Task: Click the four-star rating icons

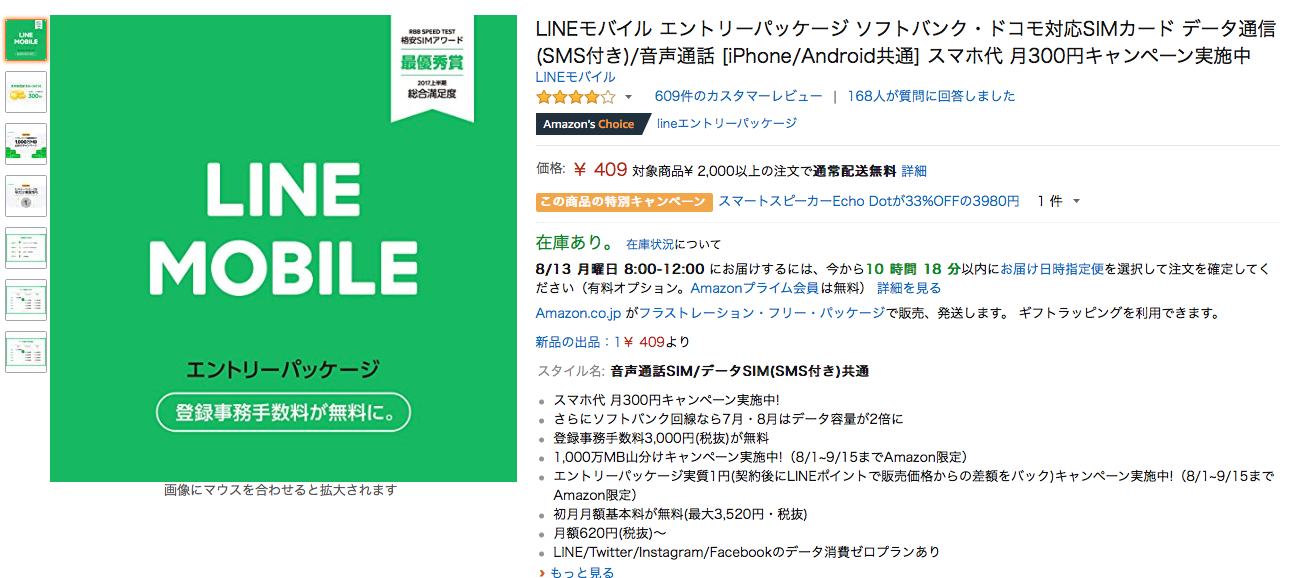Action: click(x=575, y=97)
